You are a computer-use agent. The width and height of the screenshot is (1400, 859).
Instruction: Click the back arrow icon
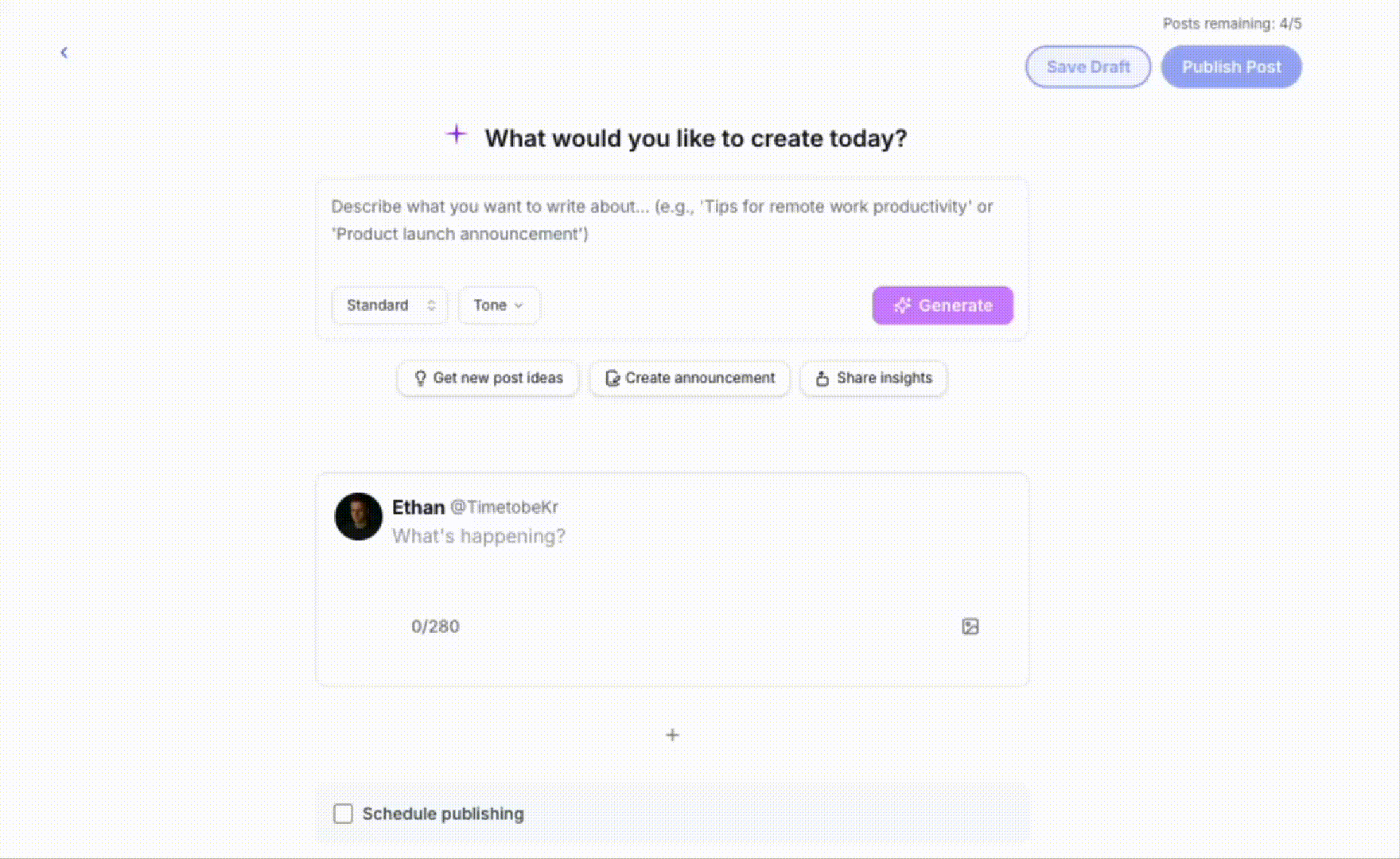[64, 52]
